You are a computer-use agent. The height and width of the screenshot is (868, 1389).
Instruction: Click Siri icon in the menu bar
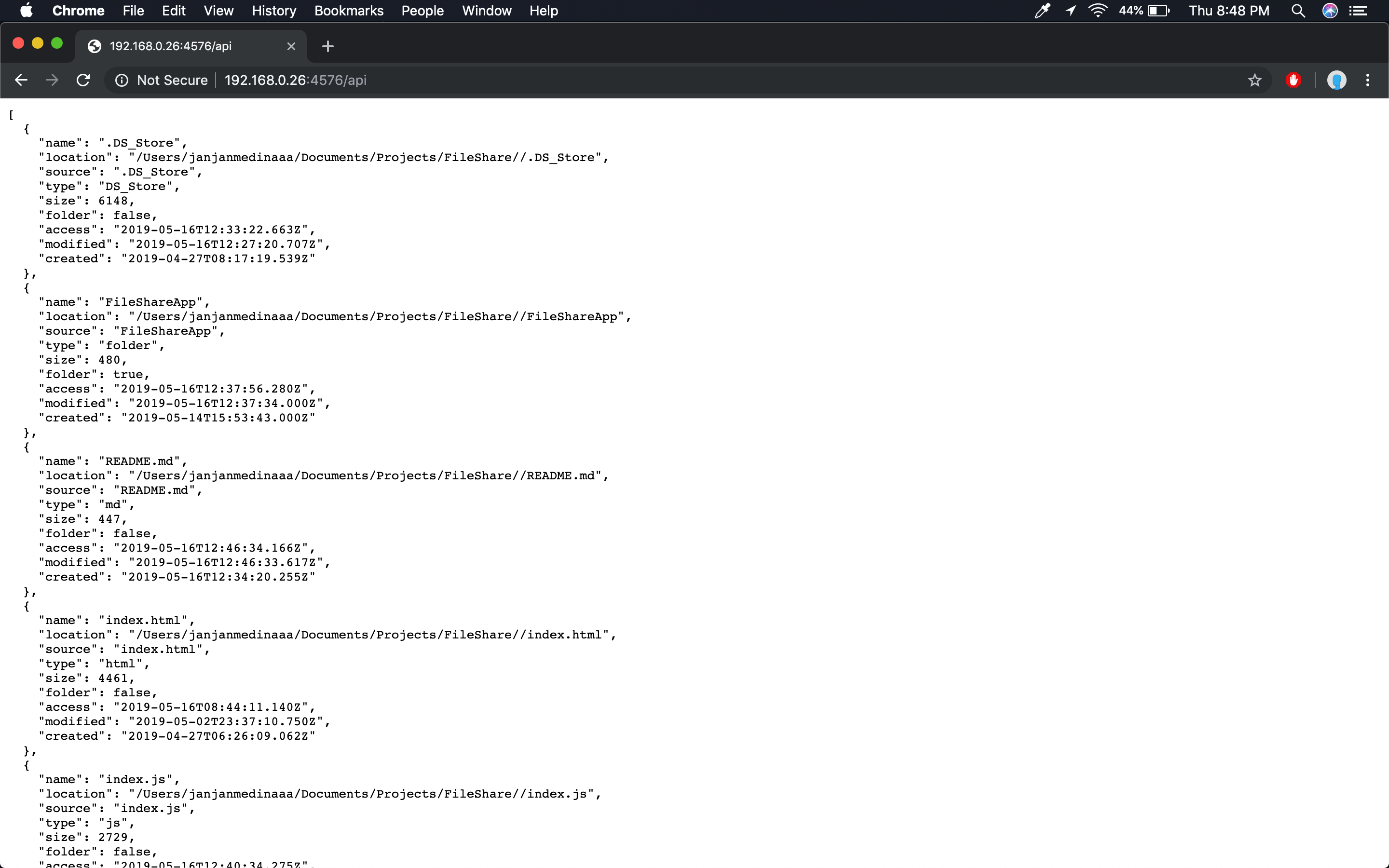[x=1330, y=10]
